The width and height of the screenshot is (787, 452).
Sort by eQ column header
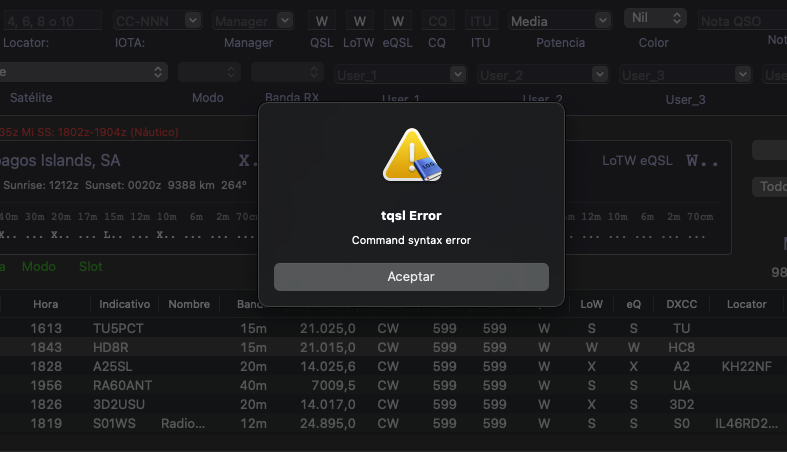(x=633, y=304)
